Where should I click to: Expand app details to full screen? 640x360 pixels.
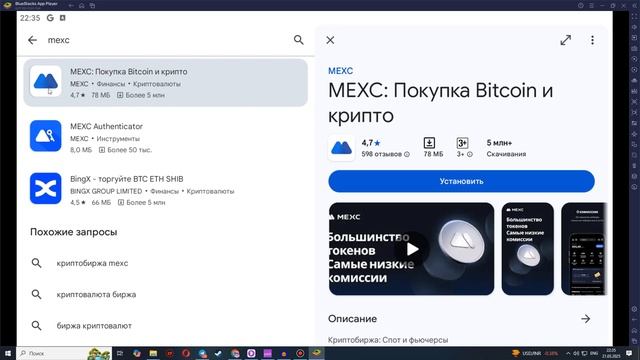[x=565, y=40]
